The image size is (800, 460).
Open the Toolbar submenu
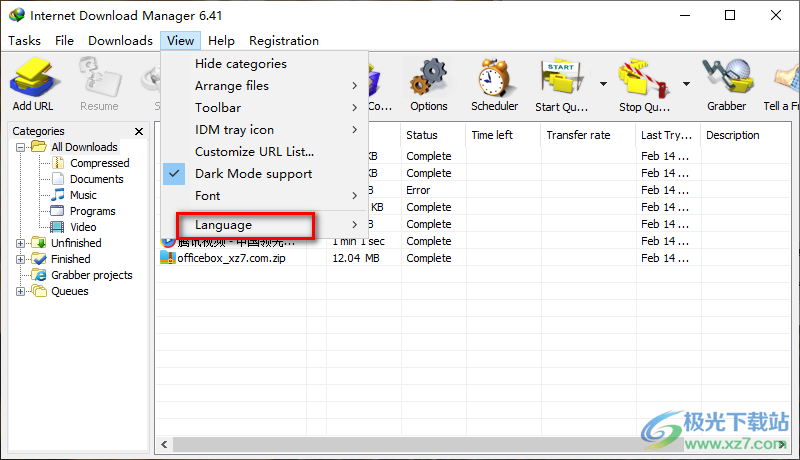pyautogui.click(x=264, y=108)
